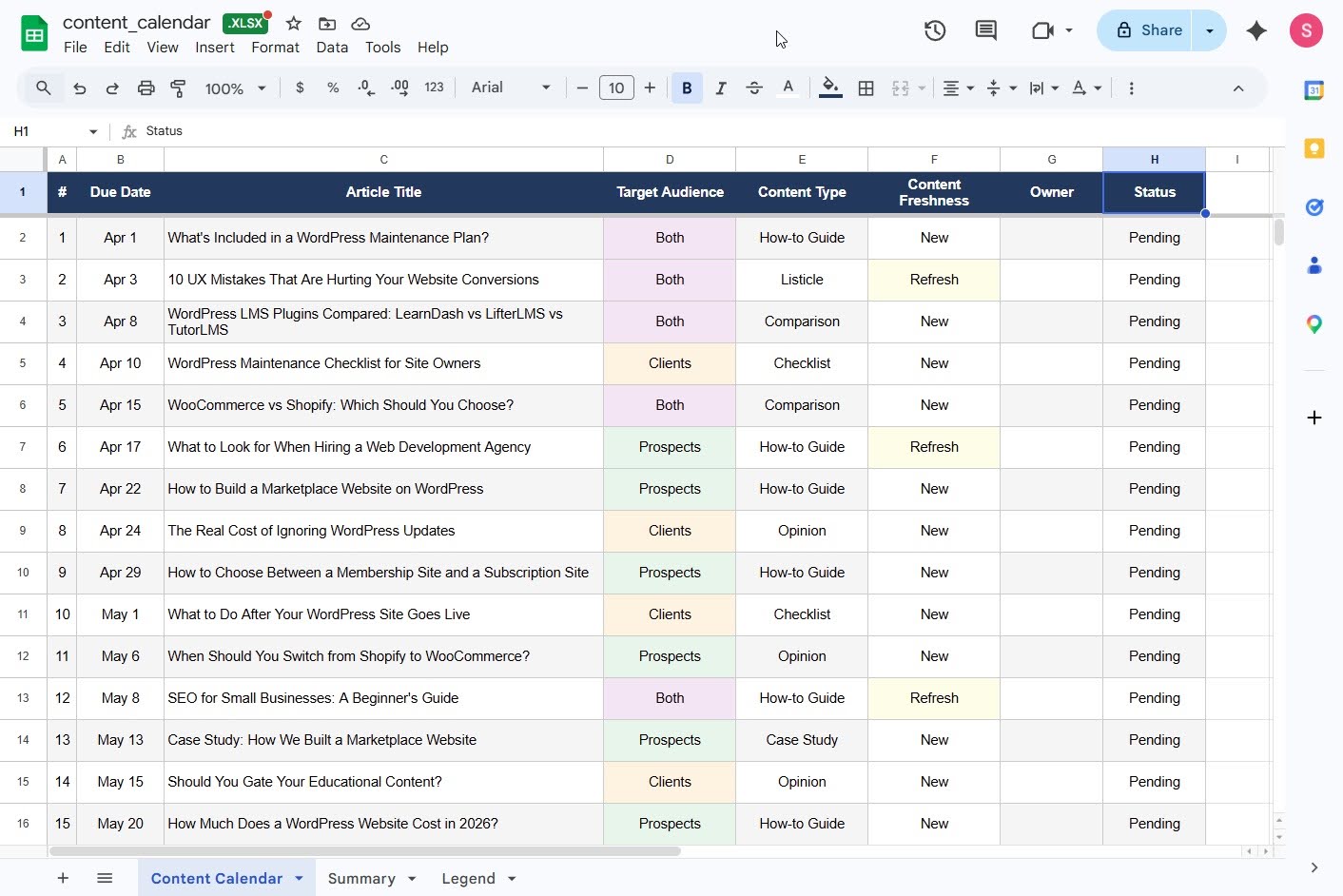1343x896 pixels.
Task: Open the Google Maps side panel
Action: 1314,324
